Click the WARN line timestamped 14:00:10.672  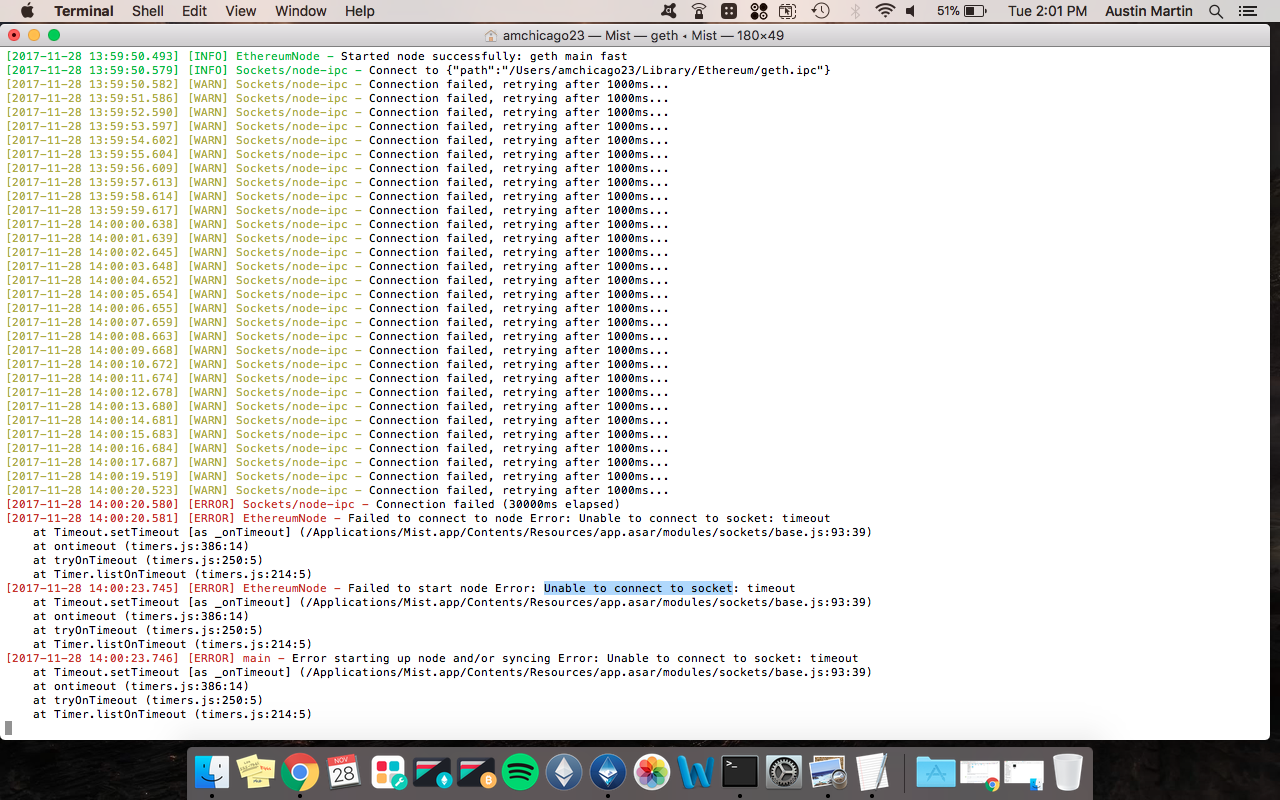[338, 364]
